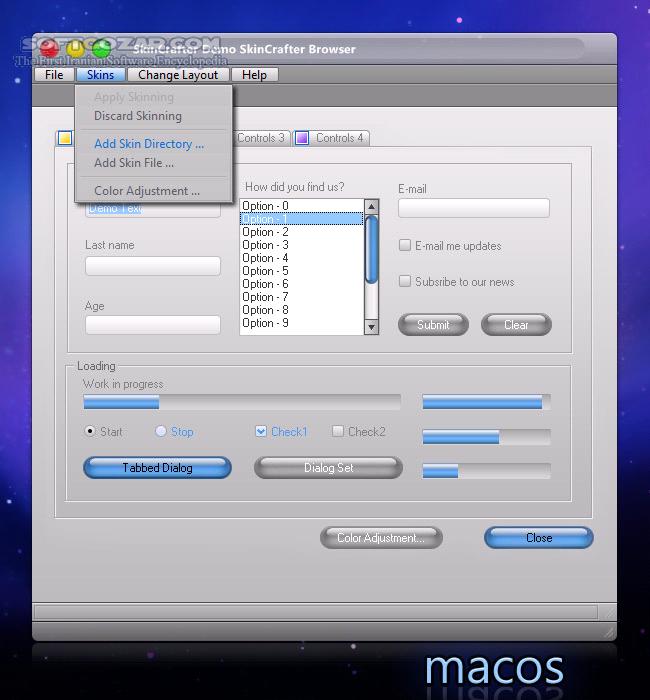
Task: Open the File menu
Action: coord(54,75)
